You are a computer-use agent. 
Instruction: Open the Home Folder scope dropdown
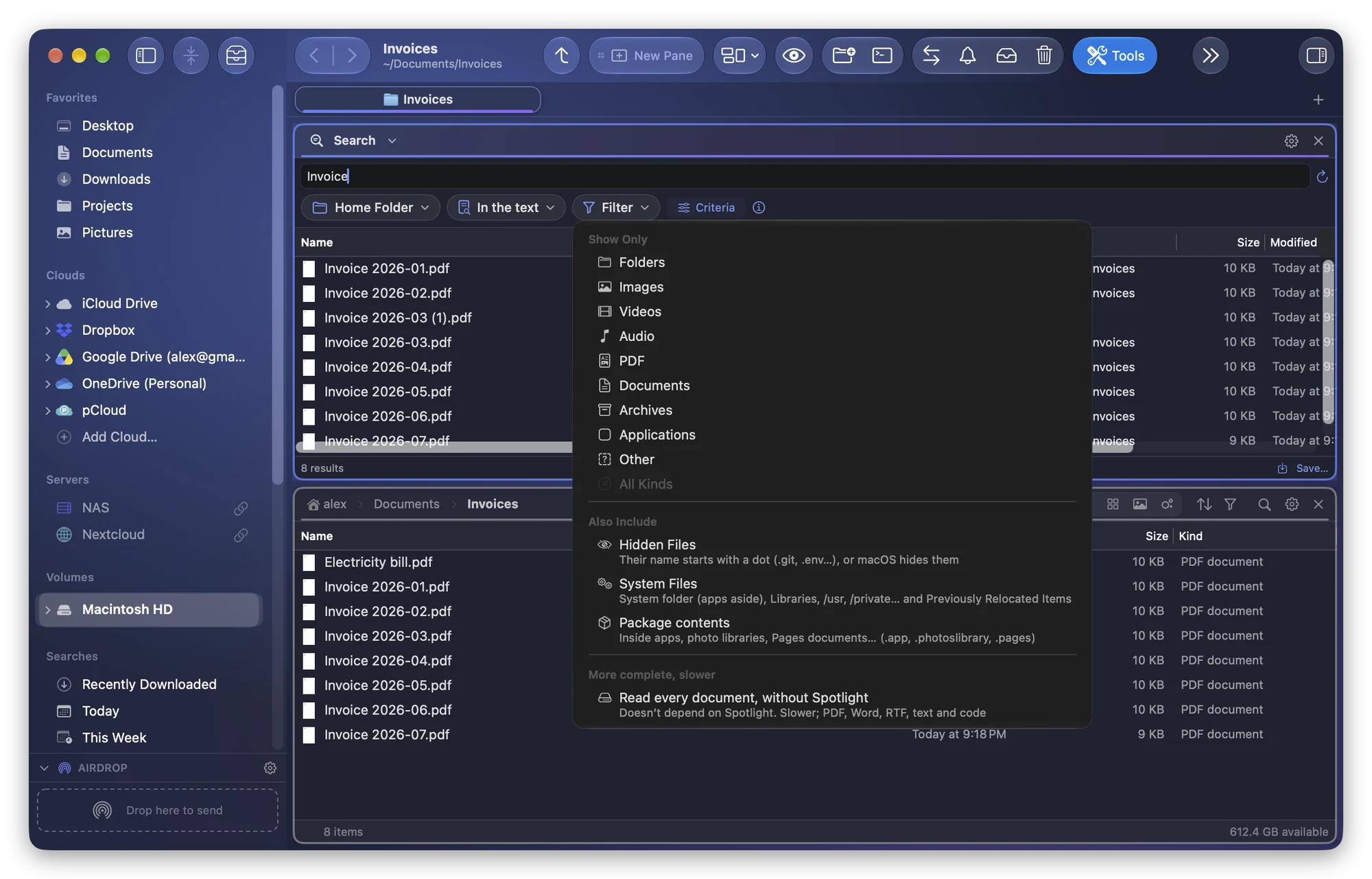pos(370,207)
